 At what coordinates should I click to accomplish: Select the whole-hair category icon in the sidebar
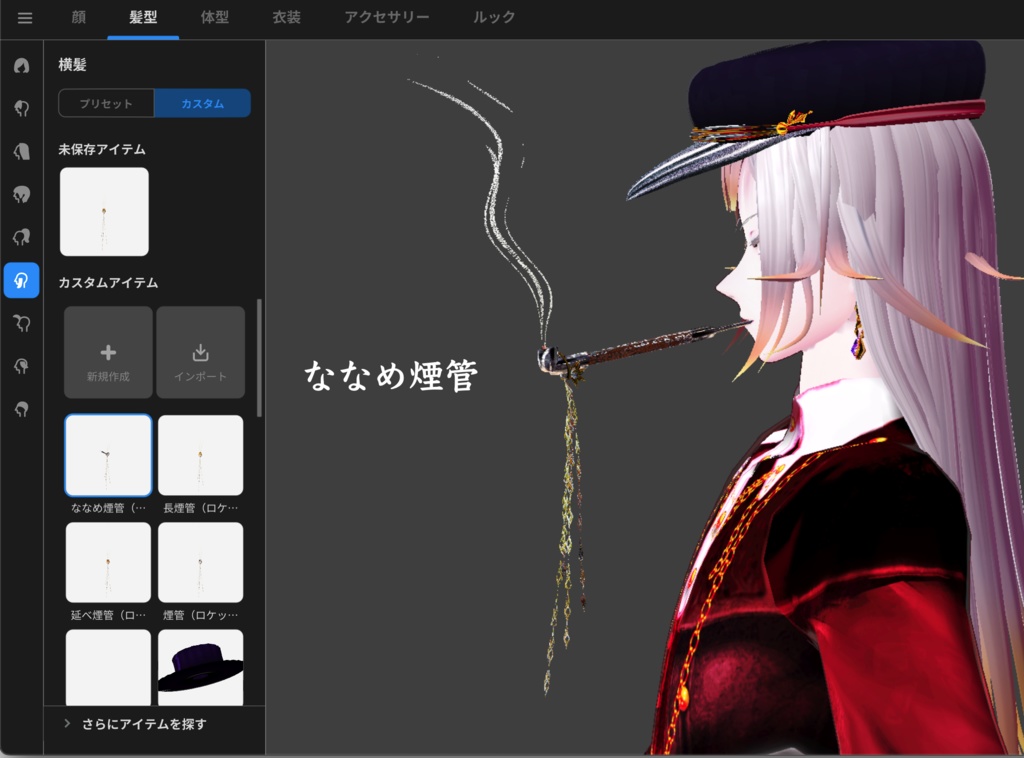pos(22,66)
